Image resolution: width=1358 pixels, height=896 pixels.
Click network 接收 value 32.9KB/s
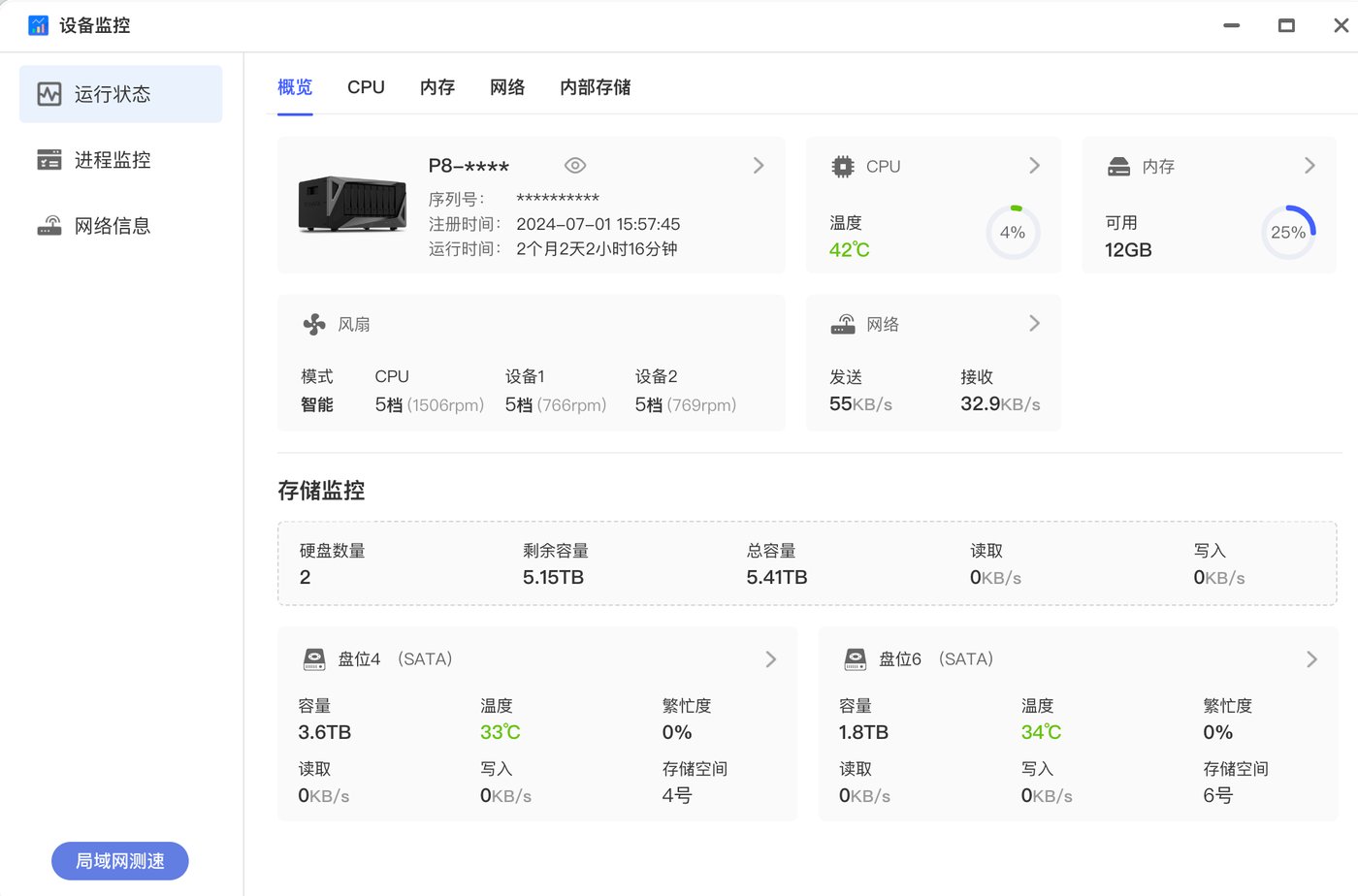pyautogui.click(x=1000, y=404)
